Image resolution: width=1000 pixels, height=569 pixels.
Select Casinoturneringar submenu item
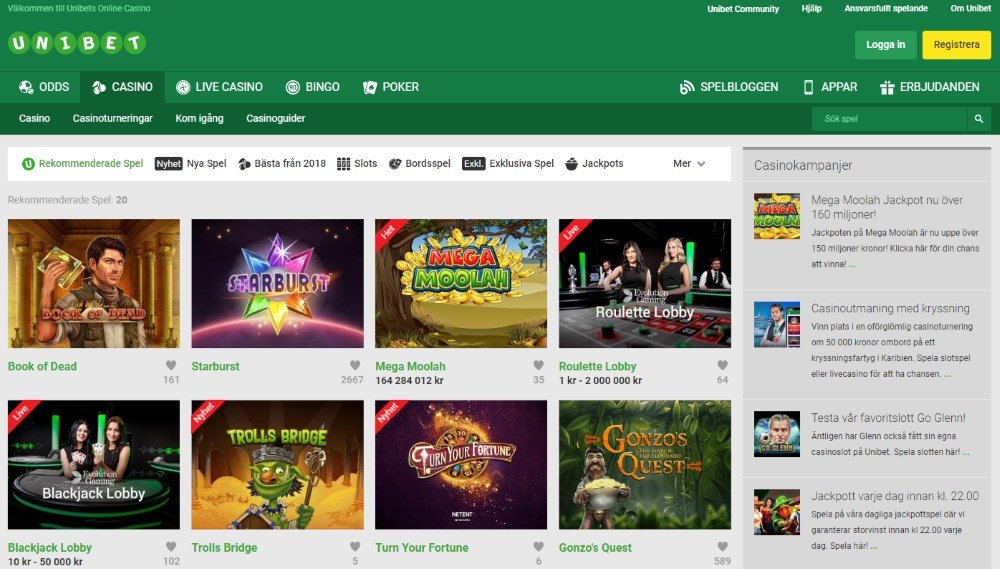click(112, 118)
